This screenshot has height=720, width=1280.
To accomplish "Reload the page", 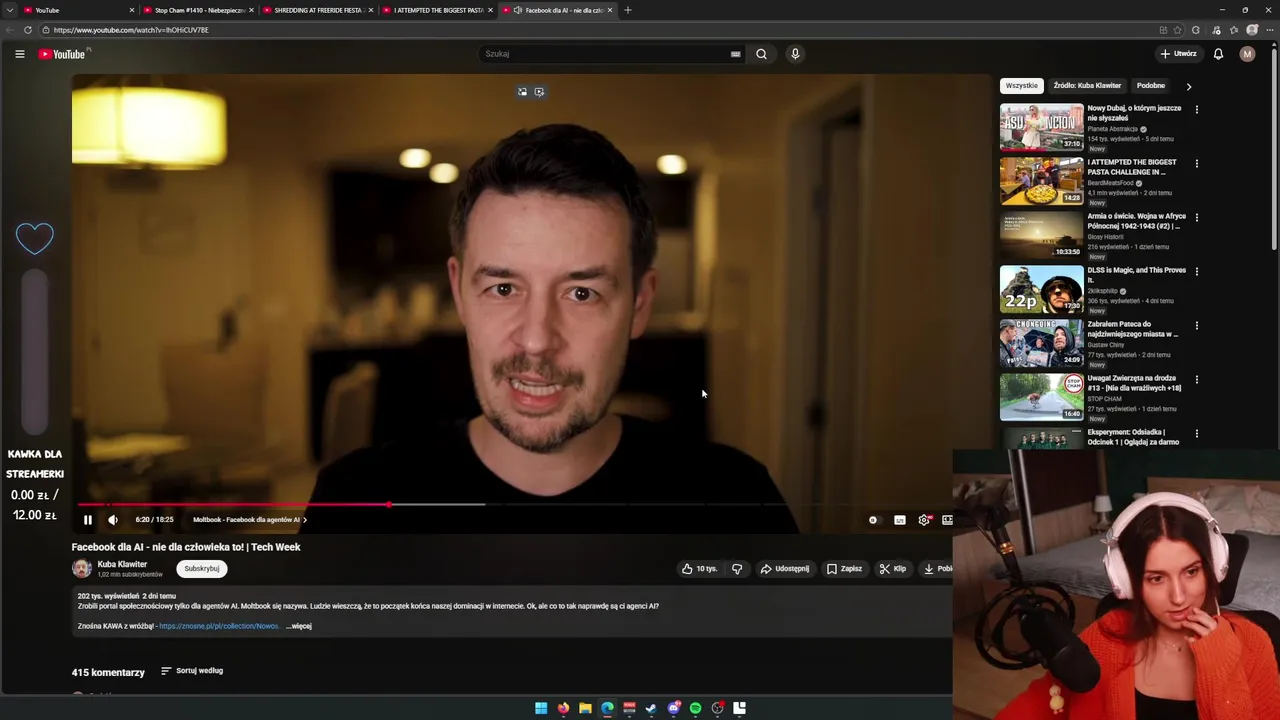I will (28, 30).
